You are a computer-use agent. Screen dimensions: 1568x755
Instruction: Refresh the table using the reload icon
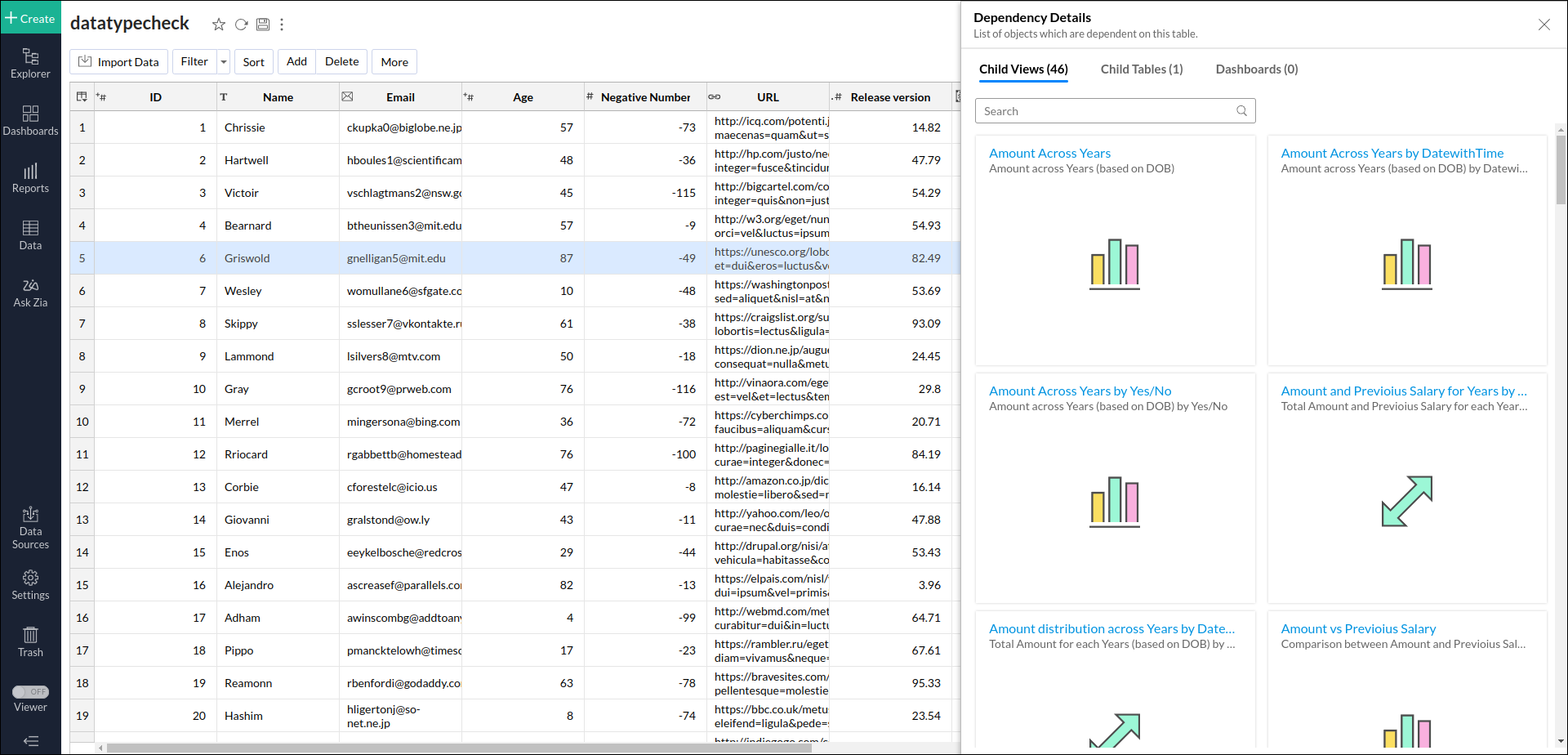(241, 25)
